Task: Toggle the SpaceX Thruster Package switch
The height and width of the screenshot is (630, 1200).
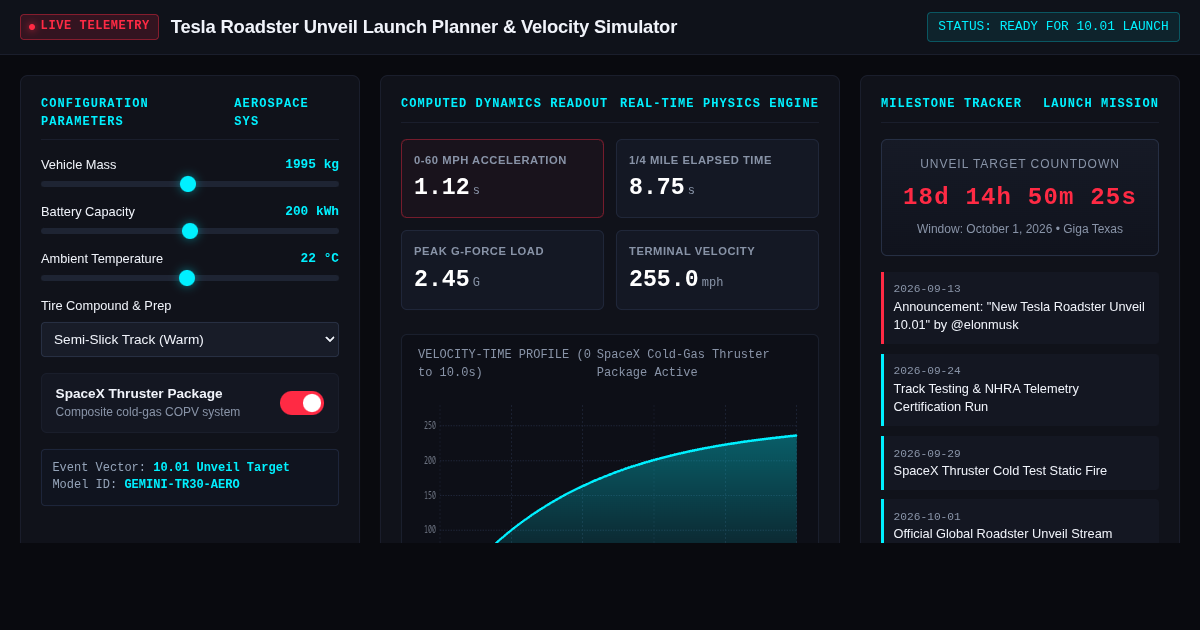Action: [302, 403]
